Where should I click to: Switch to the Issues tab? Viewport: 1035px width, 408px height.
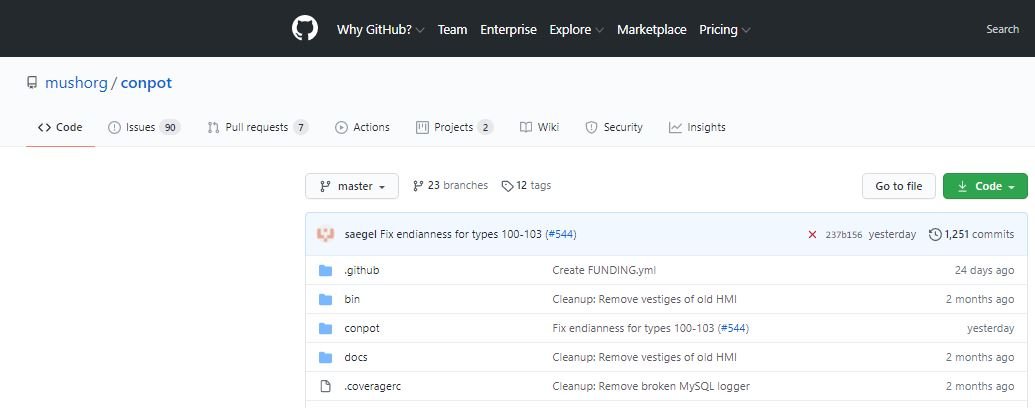coord(144,127)
